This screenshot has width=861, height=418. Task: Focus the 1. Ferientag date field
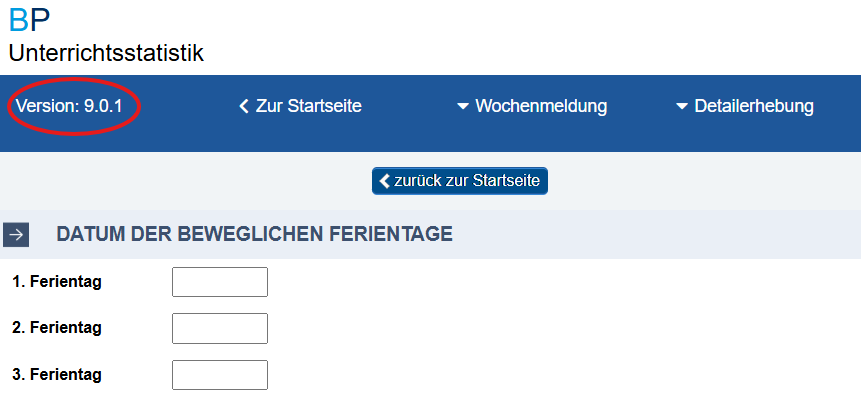point(220,282)
